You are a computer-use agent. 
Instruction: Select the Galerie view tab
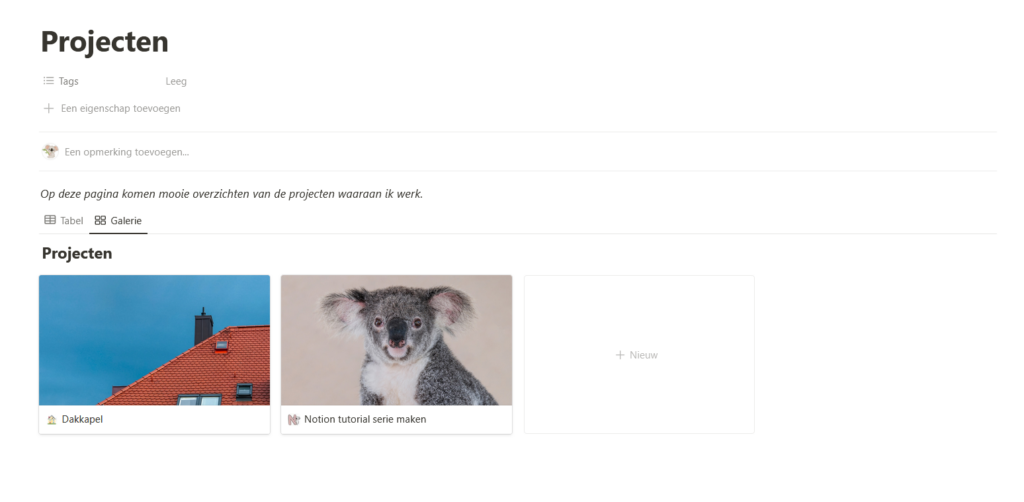pos(118,221)
